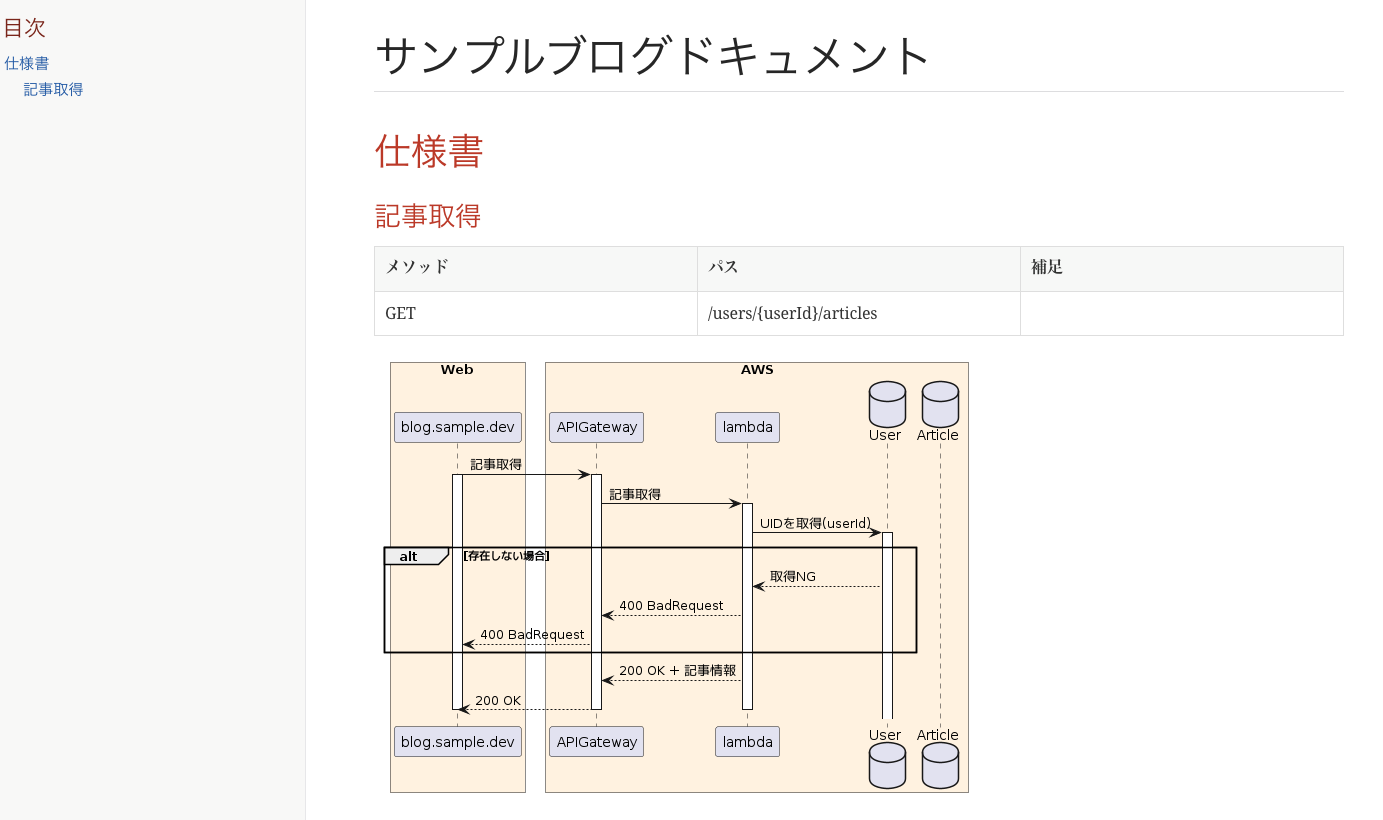Click the bottom lambda participant box
1383x820 pixels.
746,741
